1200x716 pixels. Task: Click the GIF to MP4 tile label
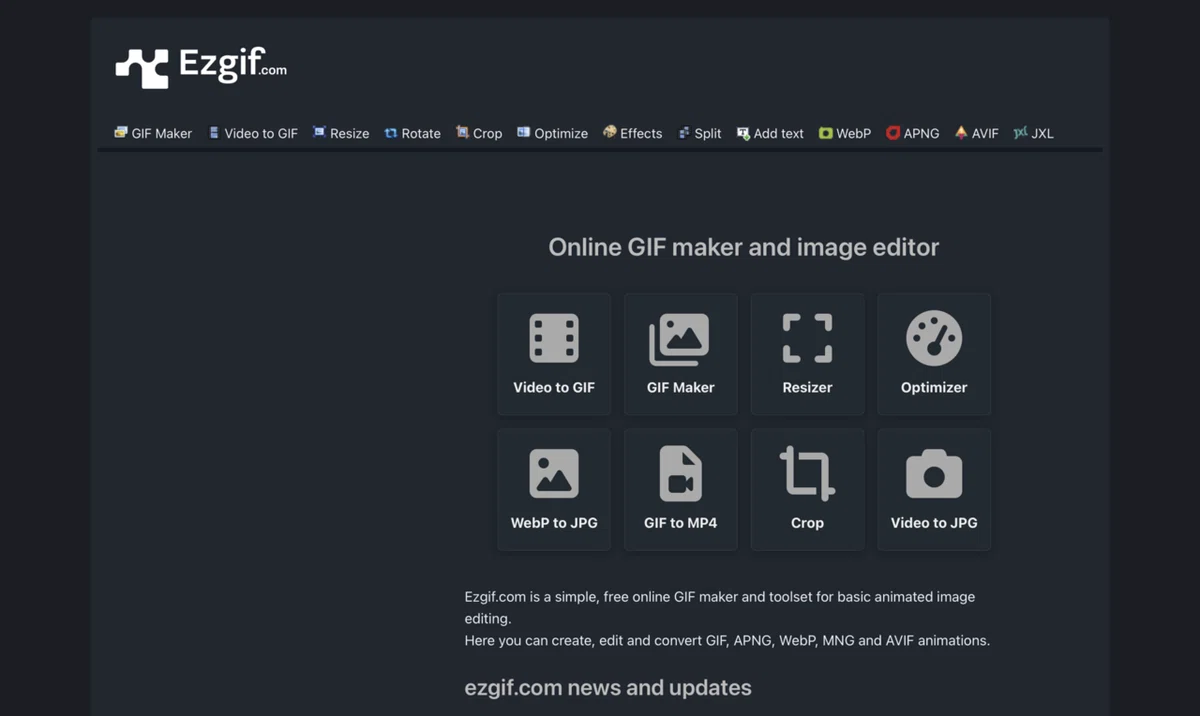pos(680,522)
